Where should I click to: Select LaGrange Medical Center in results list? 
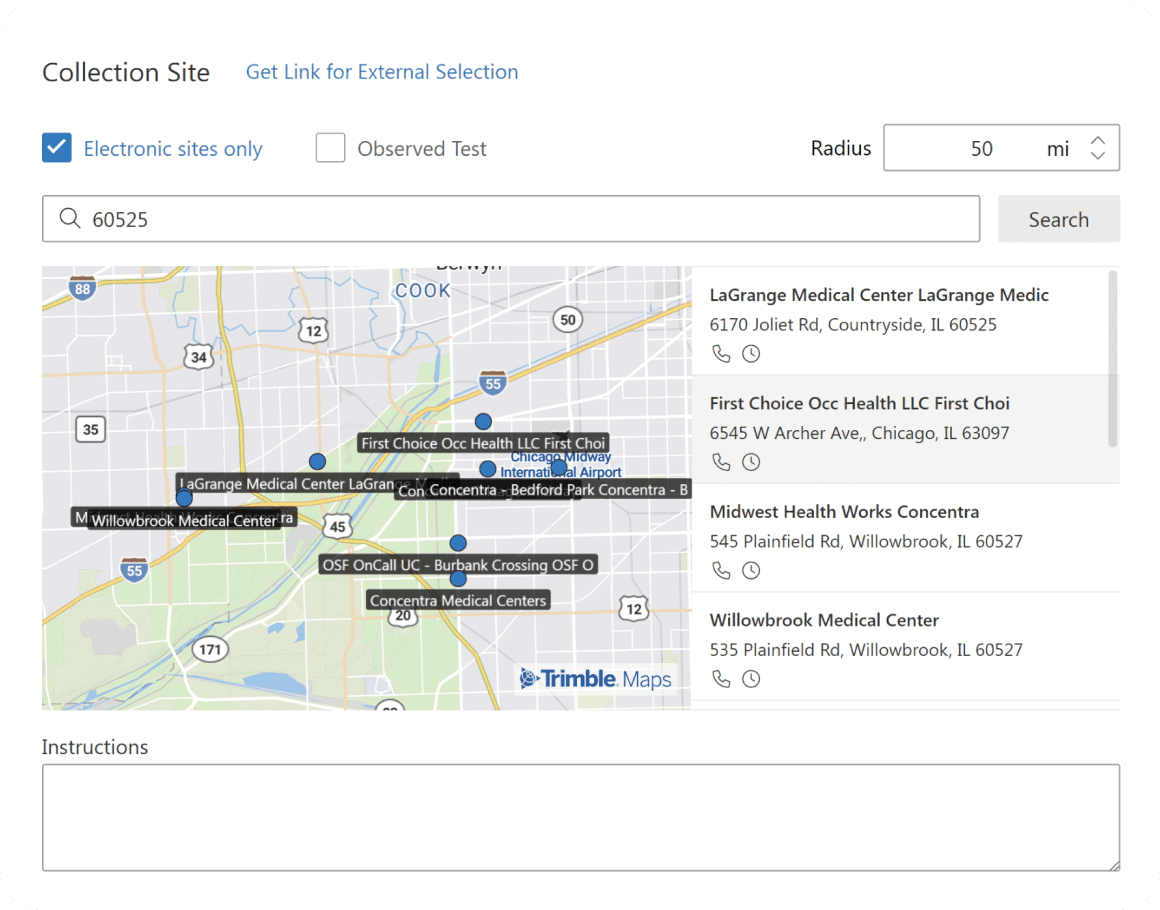click(x=906, y=321)
